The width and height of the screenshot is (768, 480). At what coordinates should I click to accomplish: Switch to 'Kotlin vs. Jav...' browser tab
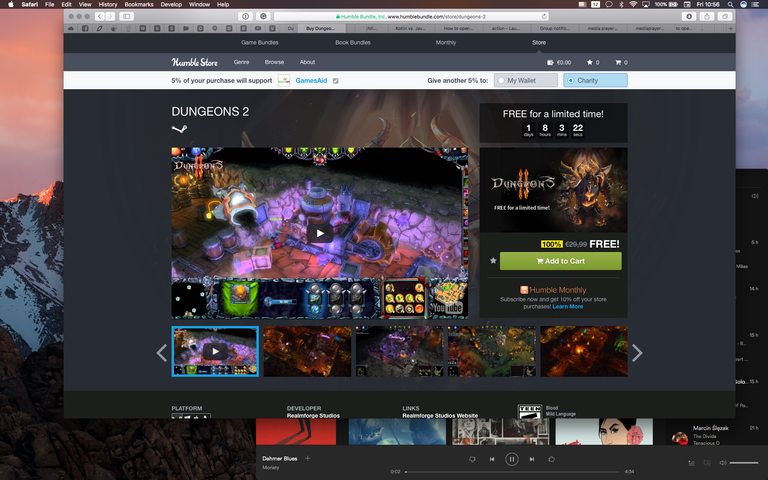coord(410,28)
